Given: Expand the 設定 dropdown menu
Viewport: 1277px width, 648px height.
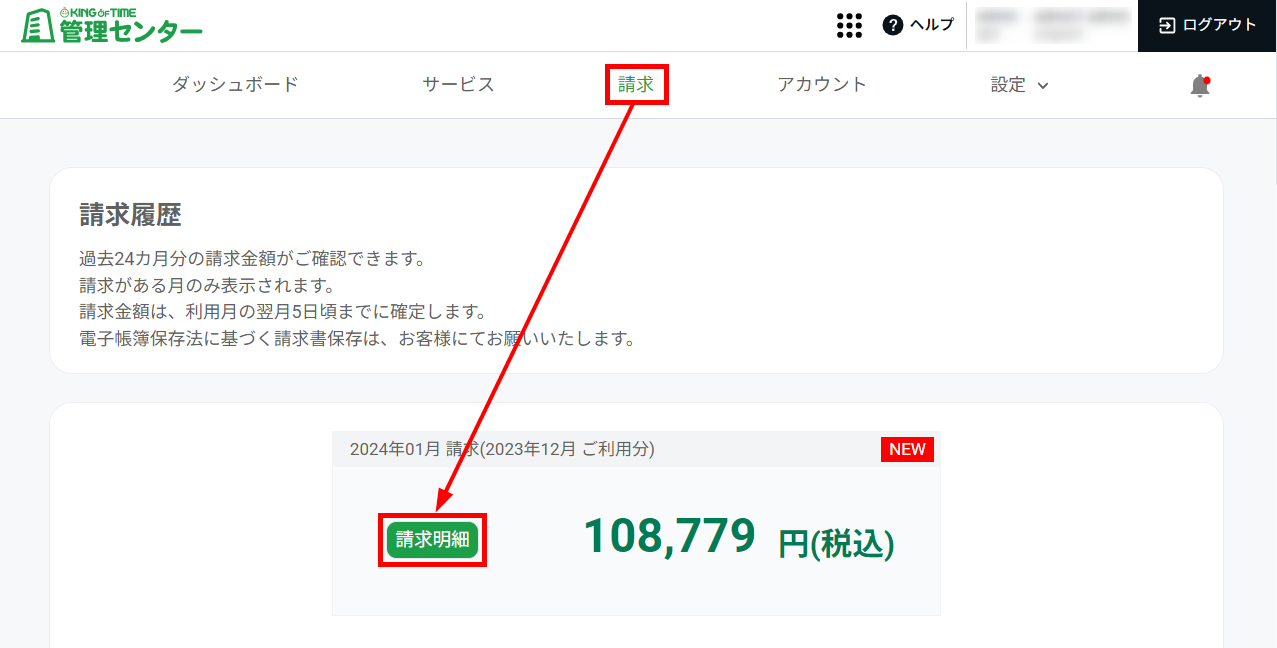Looking at the screenshot, I should pyautogui.click(x=1019, y=85).
